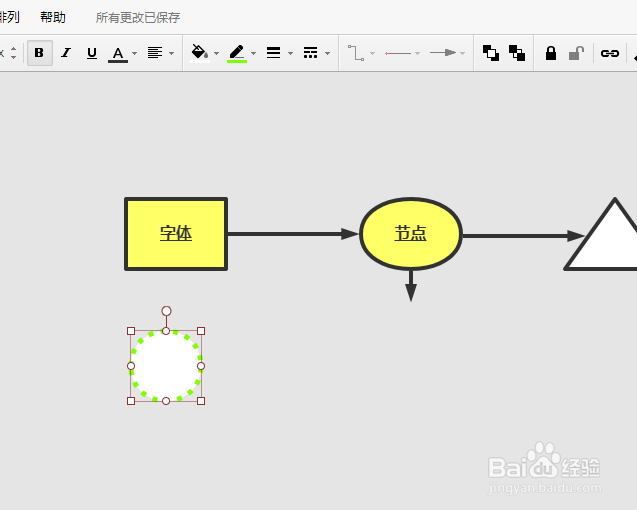Click the start arrow style icon
Image resolution: width=637 pixels, height=510 pixels.
[x=399, y=53]
